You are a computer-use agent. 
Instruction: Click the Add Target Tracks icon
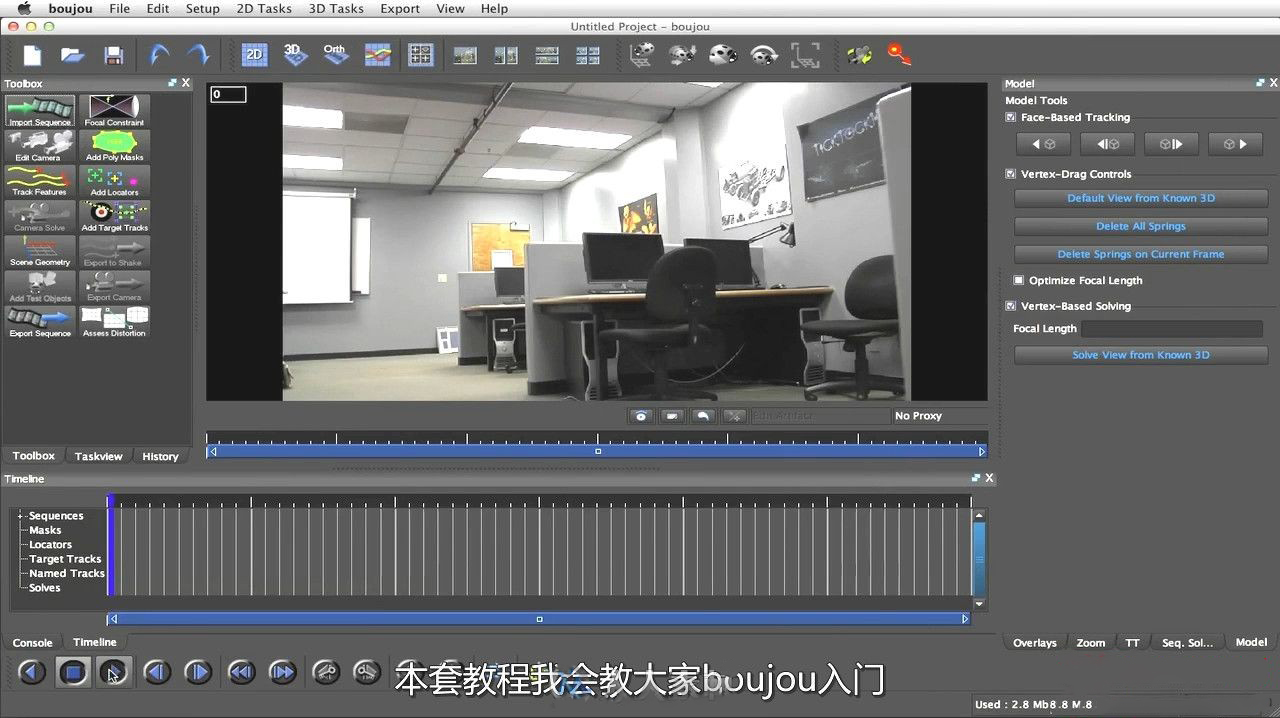[x=114, y=215]
